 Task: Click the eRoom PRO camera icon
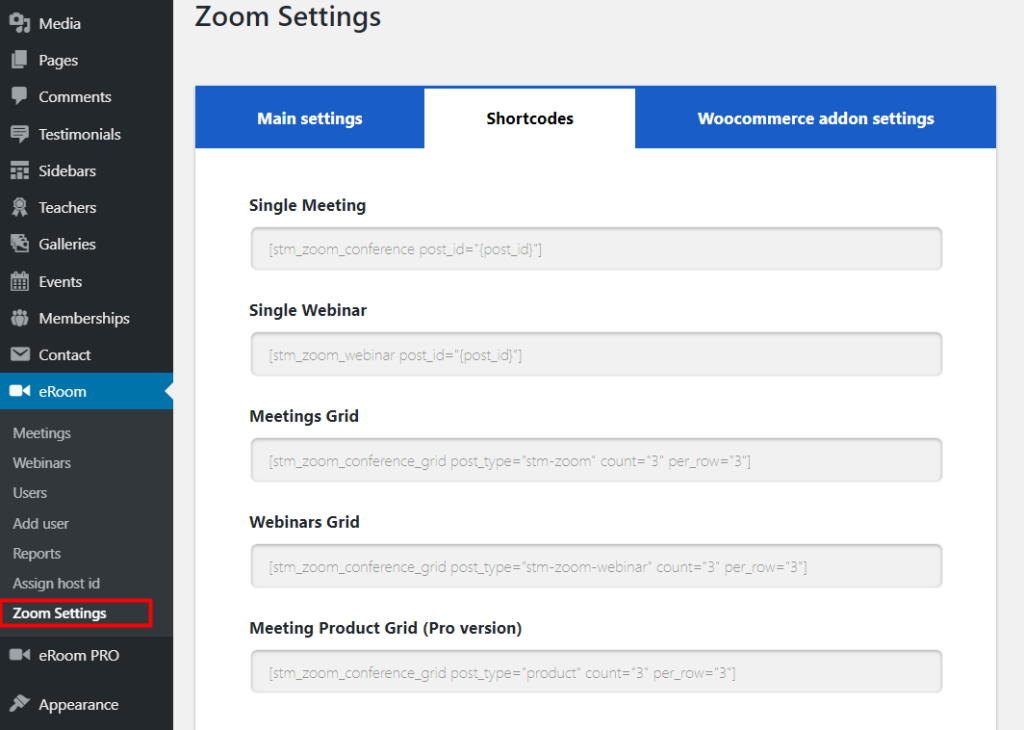[19, 656]
